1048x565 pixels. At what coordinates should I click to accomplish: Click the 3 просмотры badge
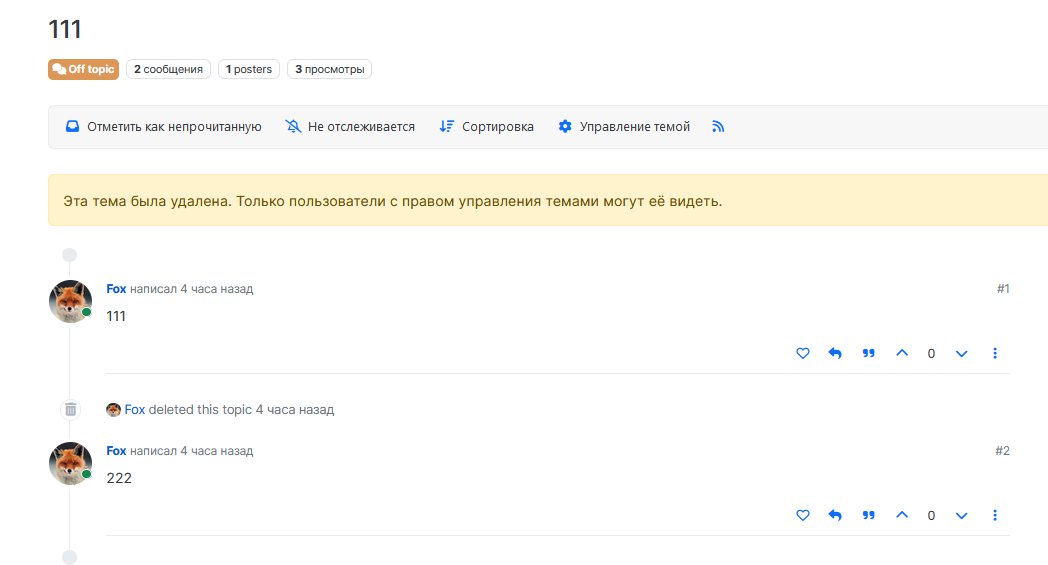(x=330, y=69)
